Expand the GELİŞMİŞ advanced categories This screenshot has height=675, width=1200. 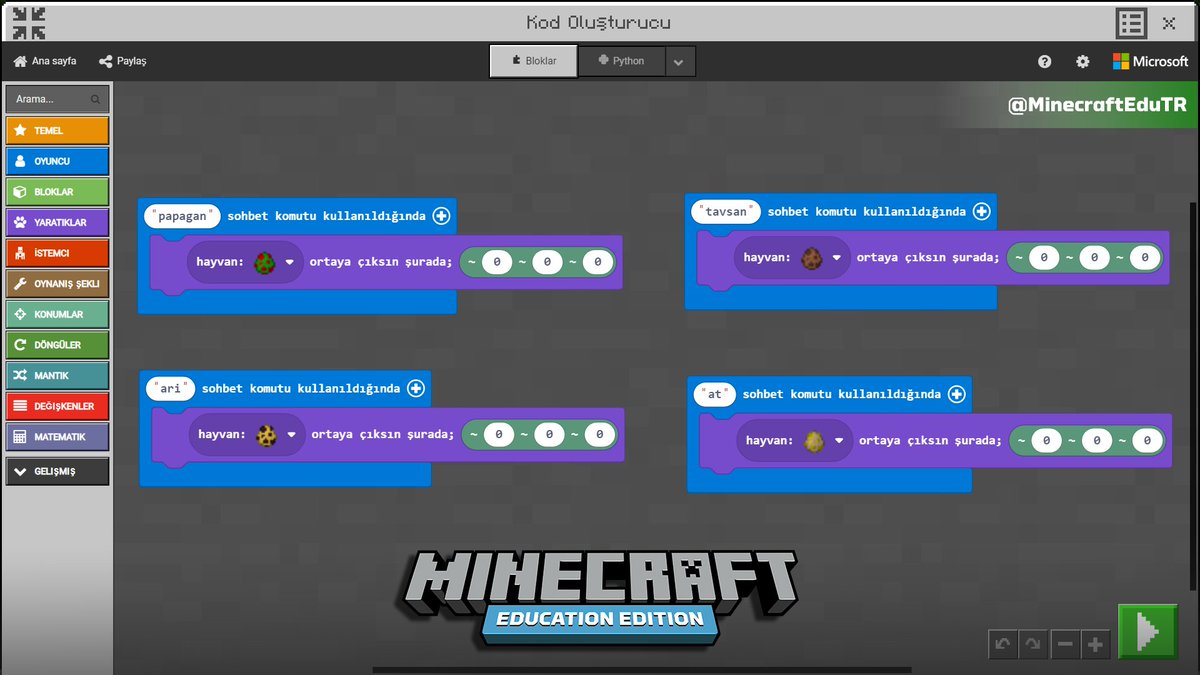click(x=57, y=471)
